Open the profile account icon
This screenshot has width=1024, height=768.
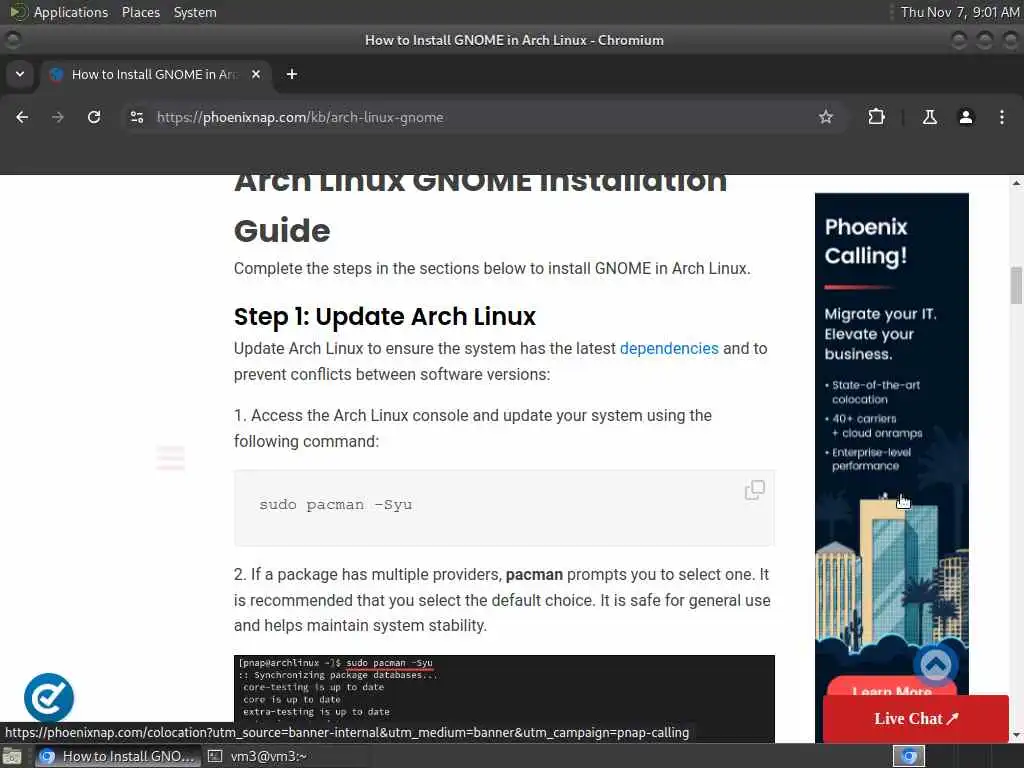[x=965, y=117]
